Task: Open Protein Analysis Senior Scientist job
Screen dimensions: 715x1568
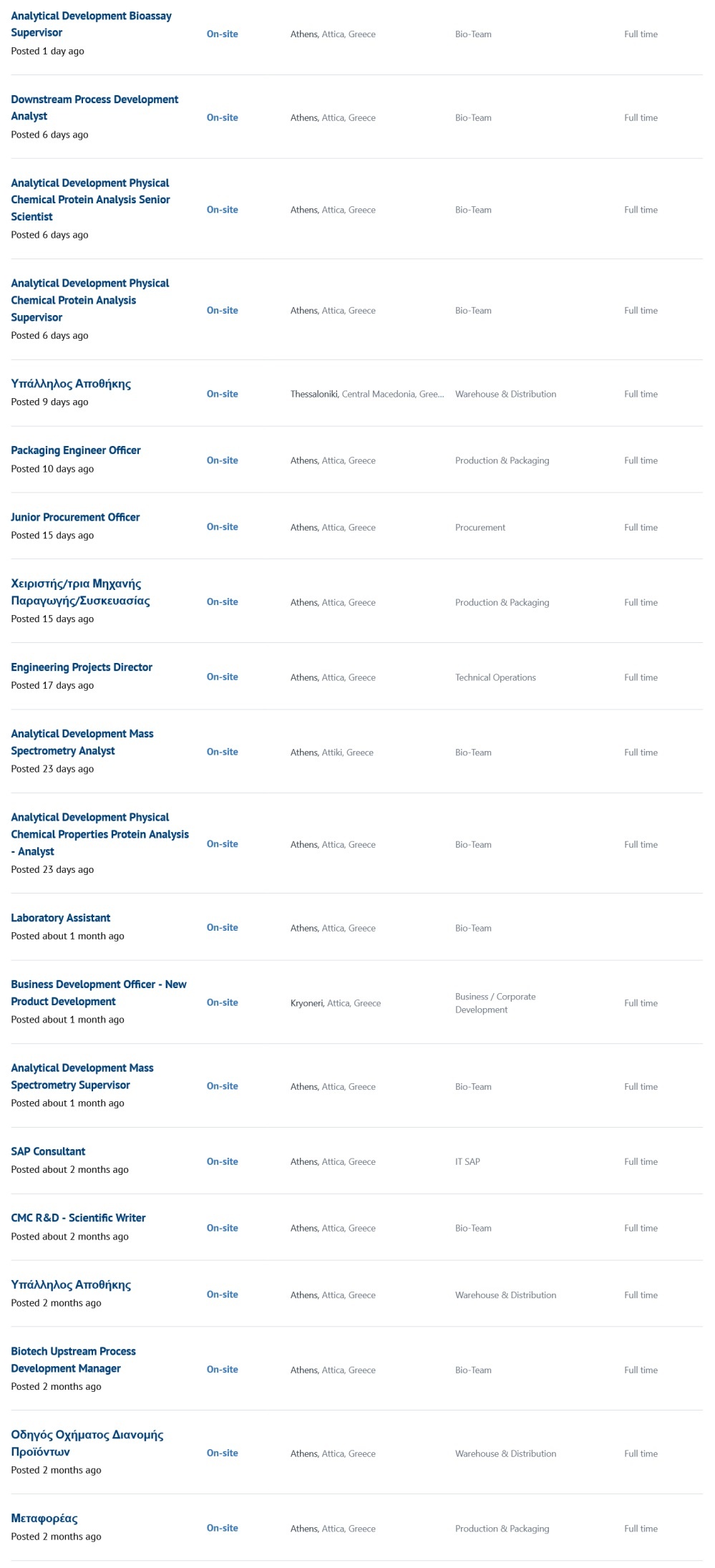Action: point(90,200)
